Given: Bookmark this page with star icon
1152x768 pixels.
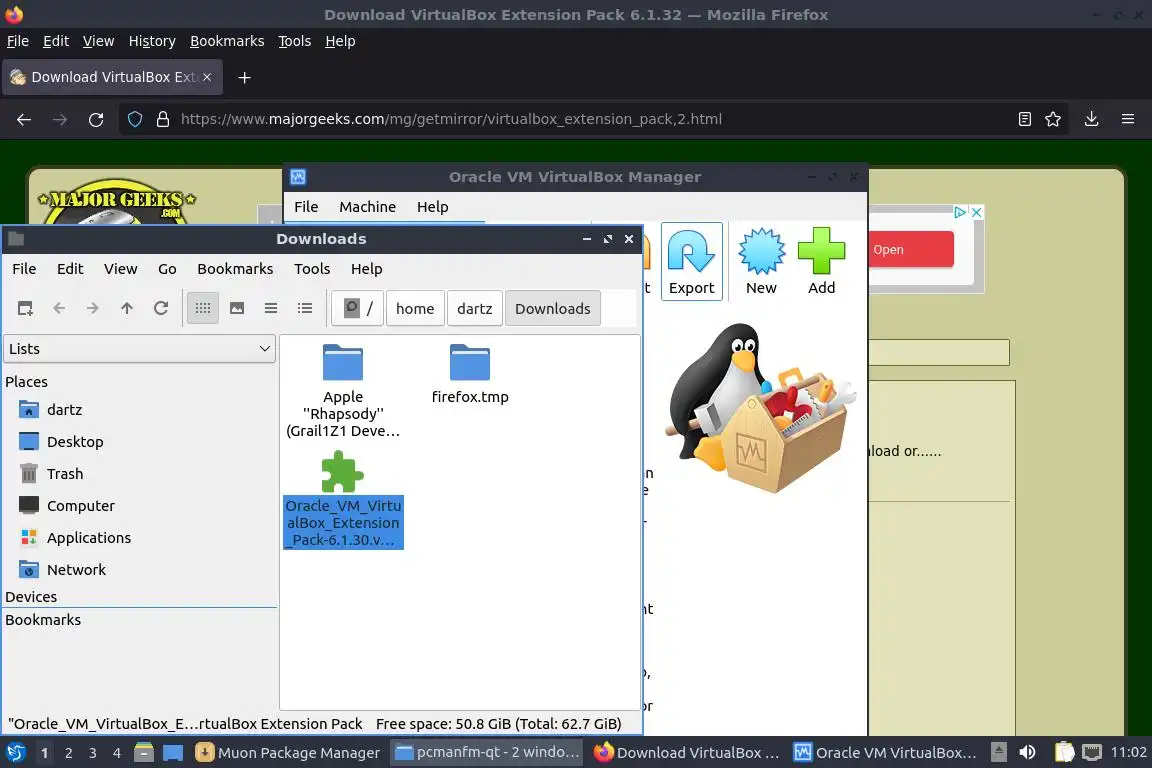Looking at the screenshot, I should (1053, 119).
